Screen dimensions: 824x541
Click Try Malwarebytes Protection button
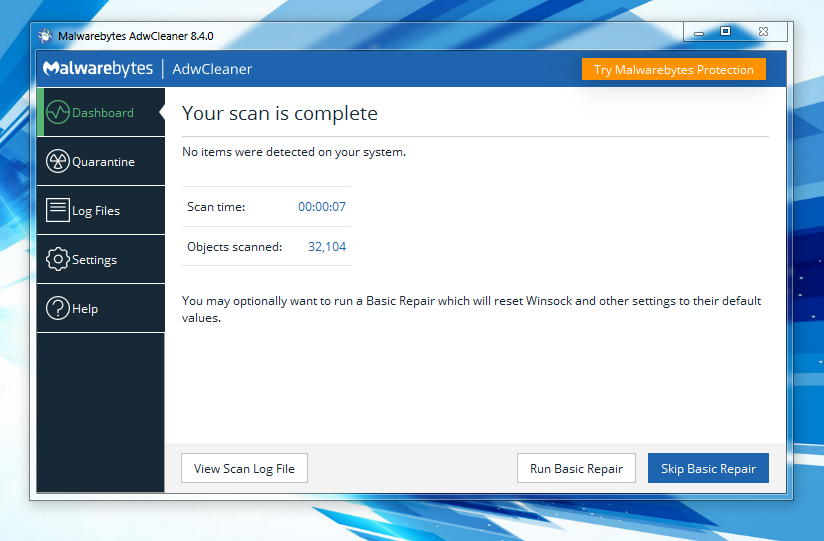pos(674,69)
